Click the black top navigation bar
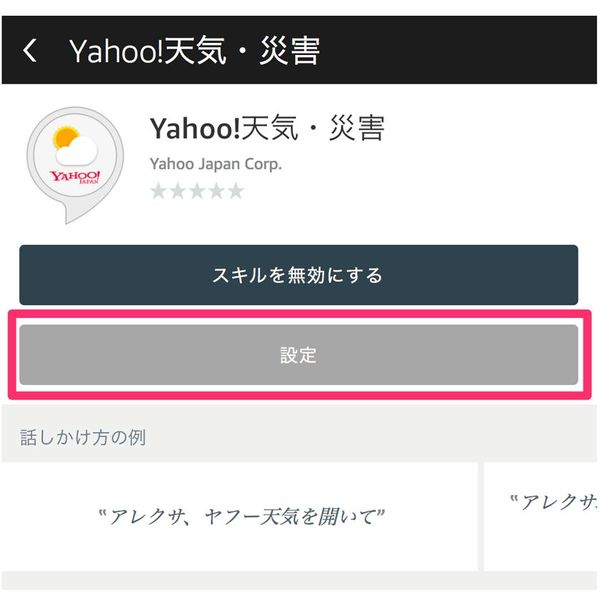The width and height of the screenshot is (600, 602). [450, 51]
